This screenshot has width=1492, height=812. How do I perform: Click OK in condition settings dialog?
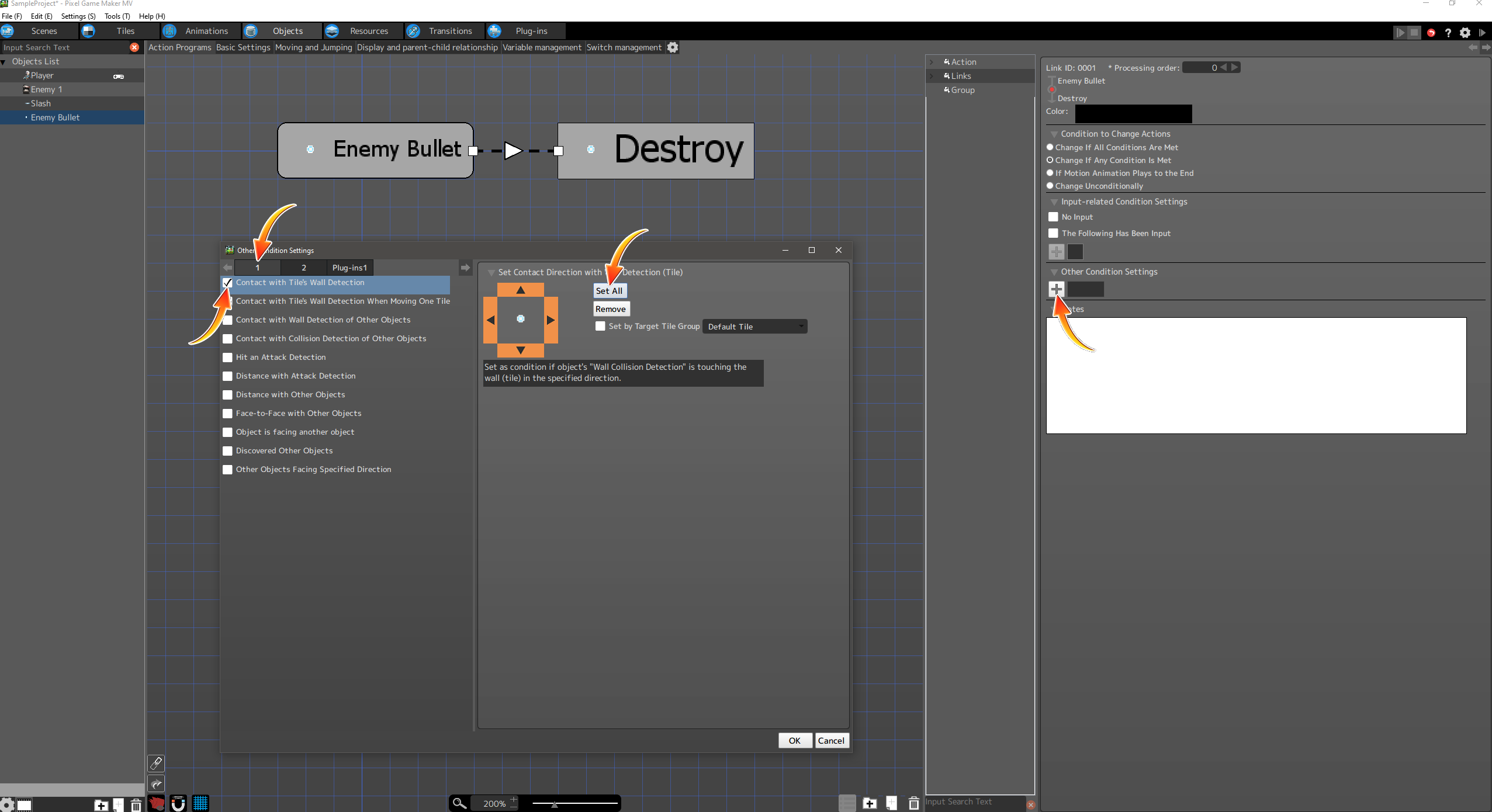point(794,740)
